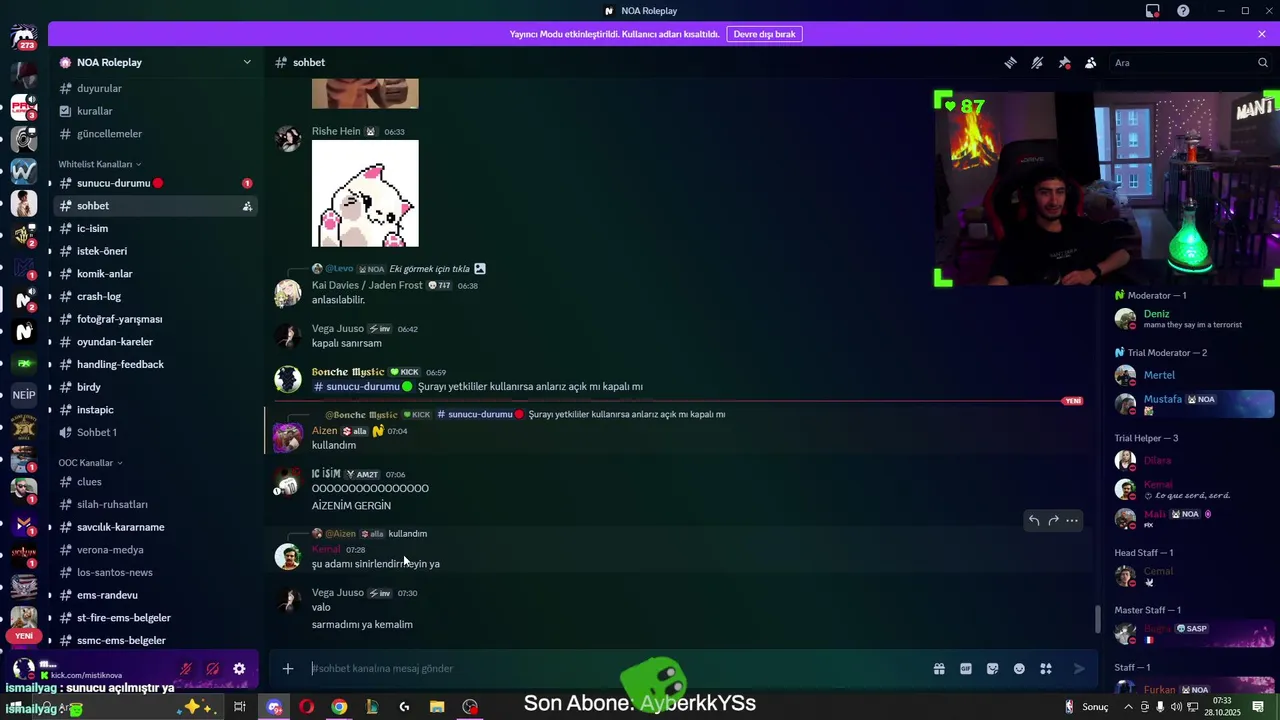The width and height of the screenshot is (1280, 720).
Task: Forward message icon on Kemal's message
Action: pos(1053,520)
